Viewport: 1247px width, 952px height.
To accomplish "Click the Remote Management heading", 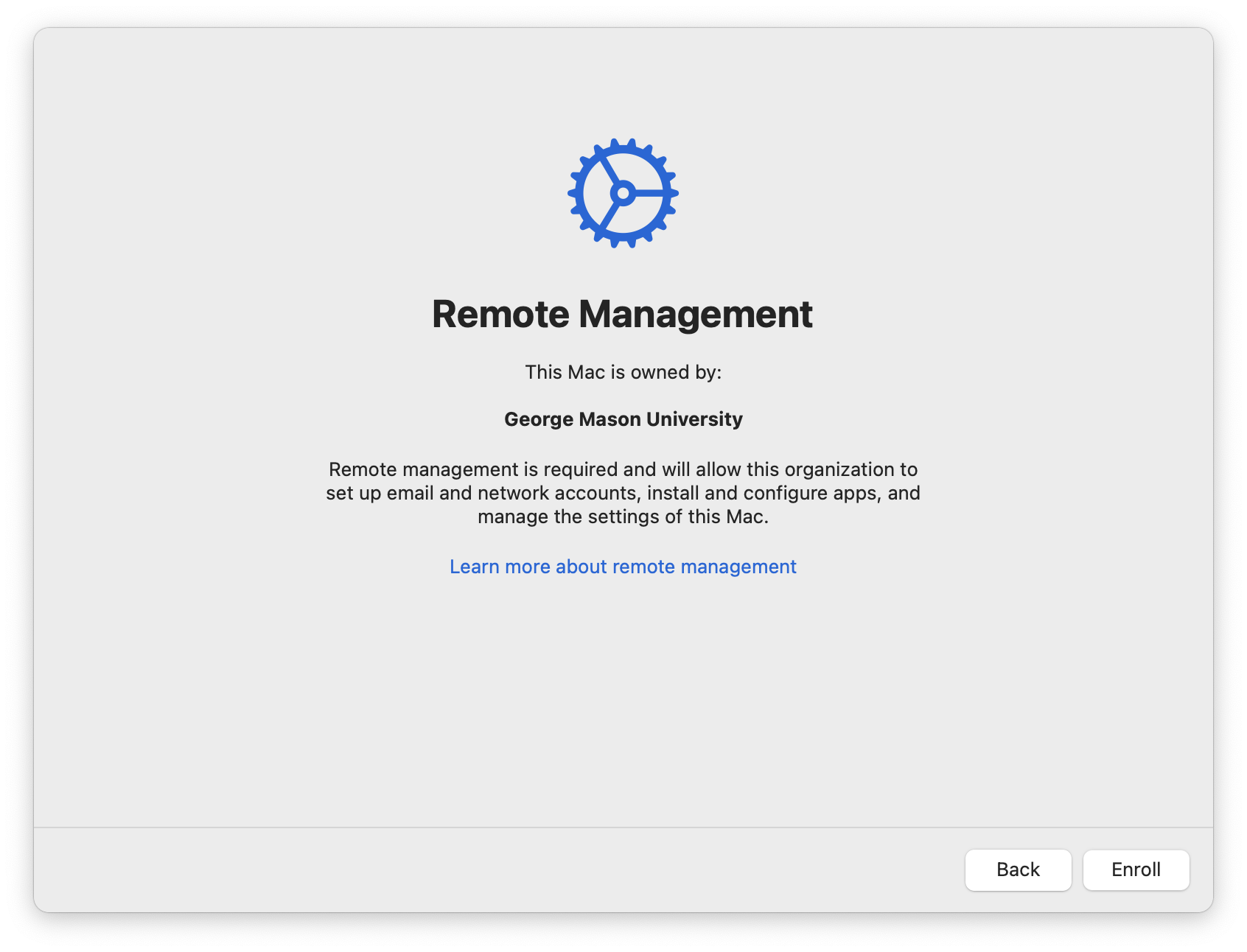I will (623, 314).
